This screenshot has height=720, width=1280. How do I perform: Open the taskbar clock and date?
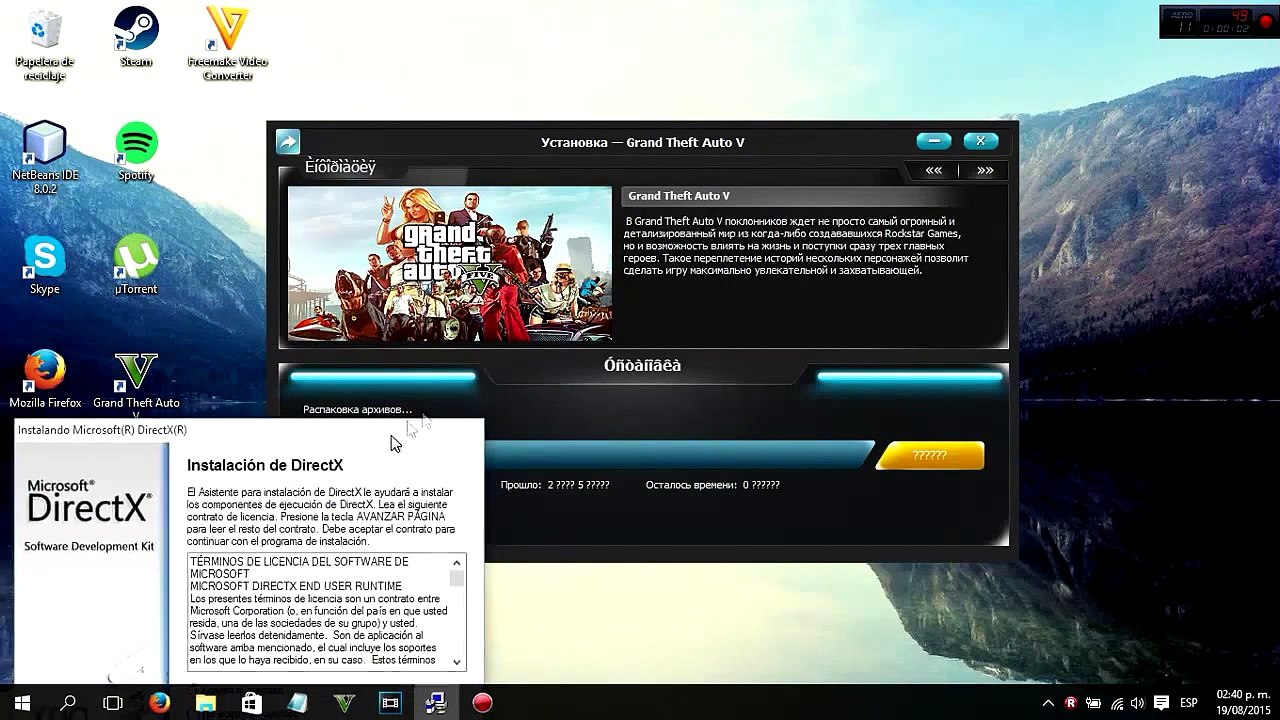[1243, 702]
